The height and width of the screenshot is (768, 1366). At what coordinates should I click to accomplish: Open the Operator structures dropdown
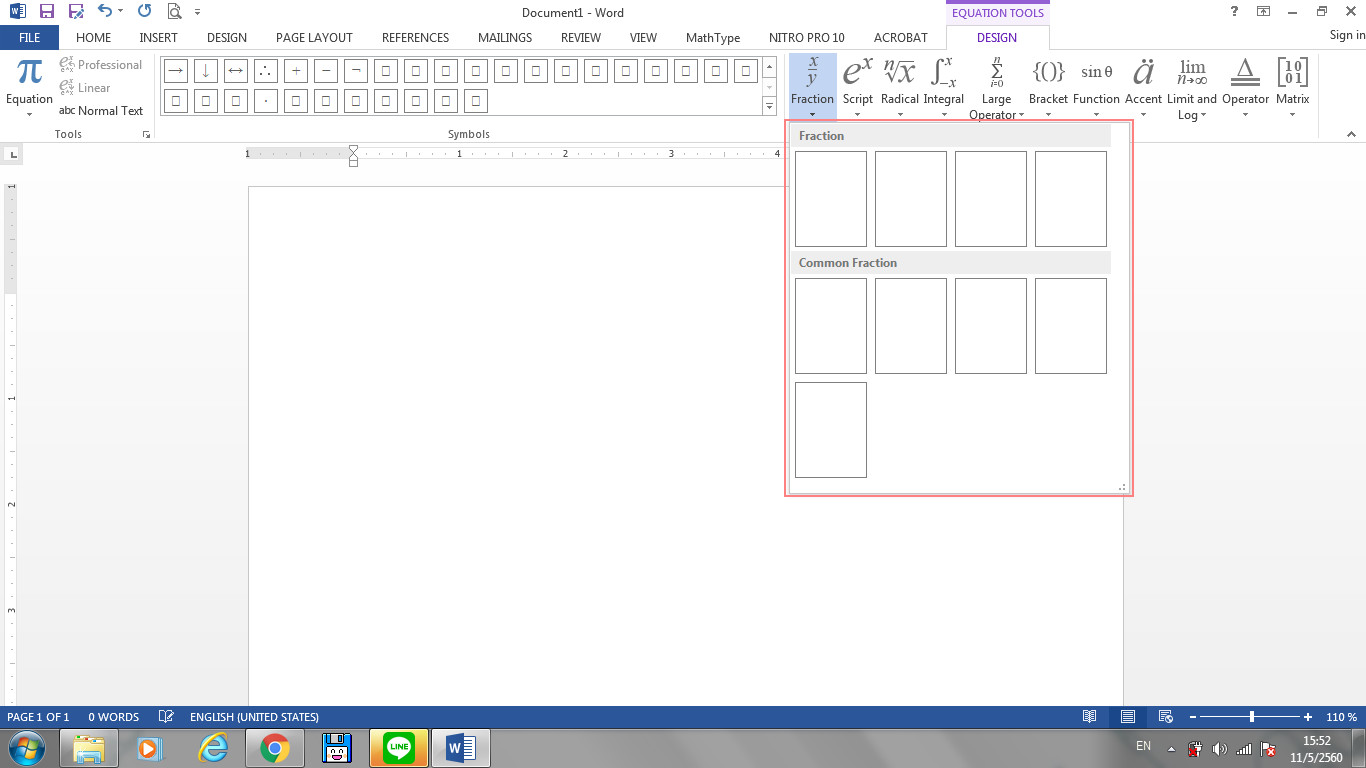pos(1245,87)
